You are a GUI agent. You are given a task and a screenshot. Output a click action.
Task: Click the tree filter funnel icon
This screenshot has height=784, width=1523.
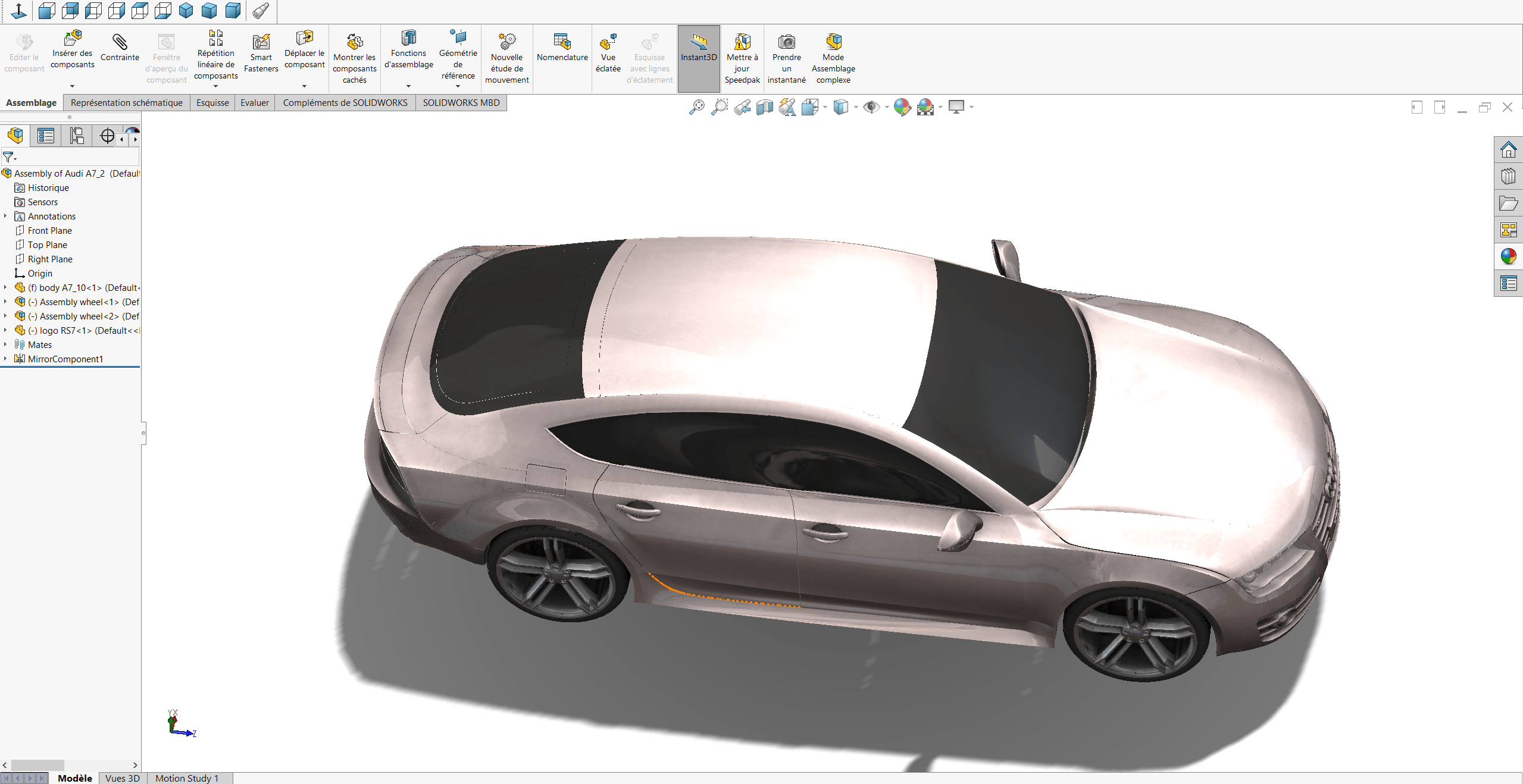pyautogui.click(x=8, y=157)
